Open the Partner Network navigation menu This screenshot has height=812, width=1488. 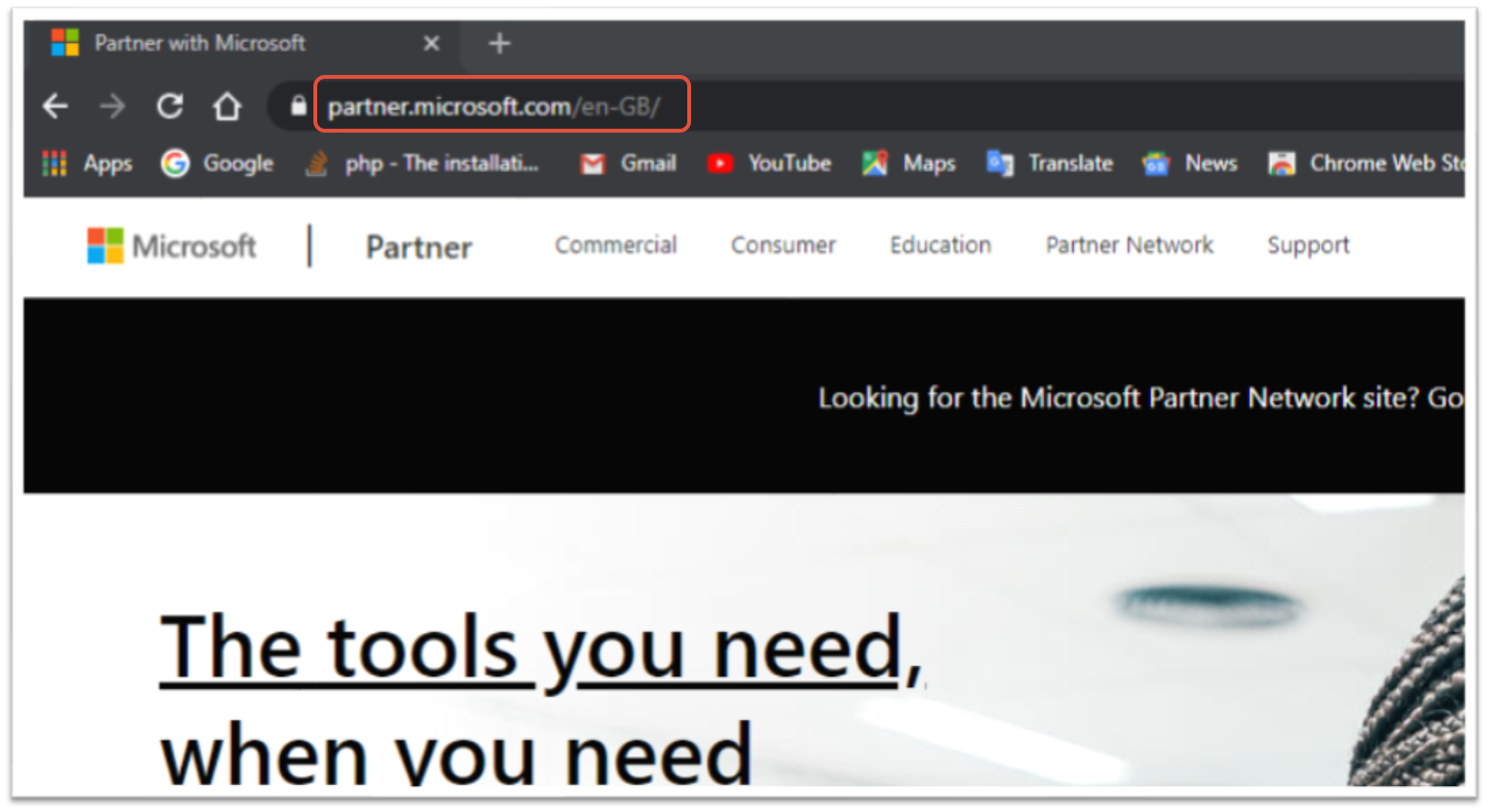[1129, 245]
